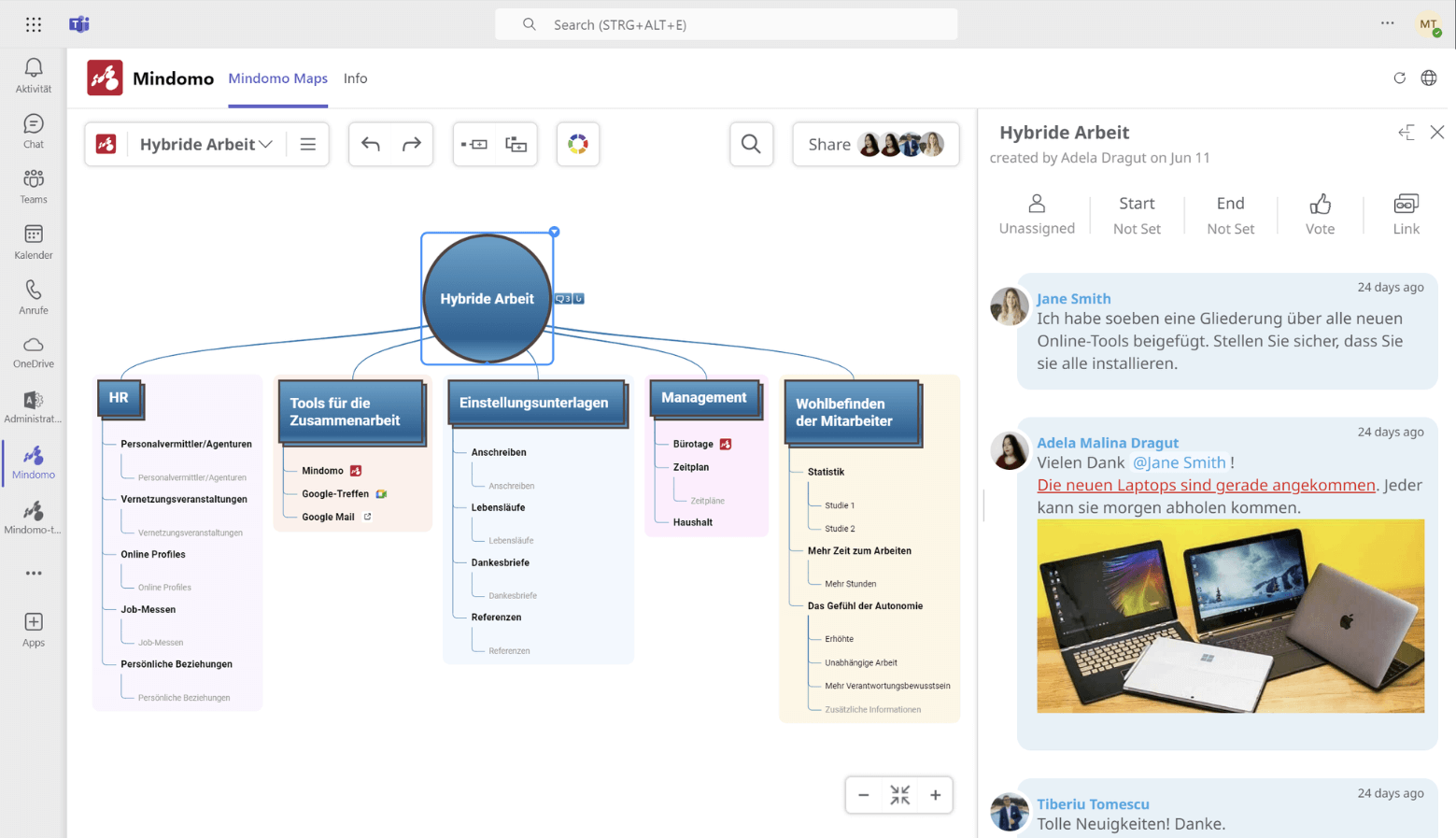Select the Lebensläufe subtopic
The height and width of the screenshot is (838, 1456).
point(498,507)
